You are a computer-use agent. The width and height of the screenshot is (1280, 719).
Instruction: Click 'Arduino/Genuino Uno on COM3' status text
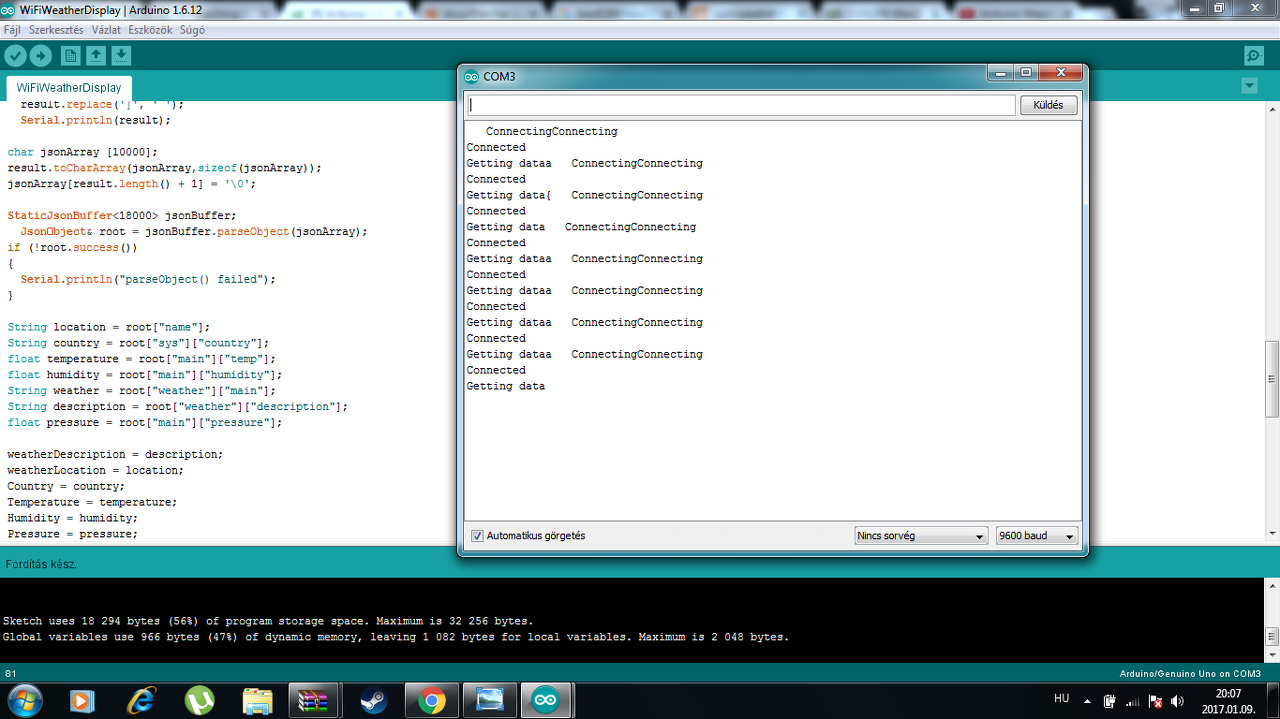[x=1189, y=674]
